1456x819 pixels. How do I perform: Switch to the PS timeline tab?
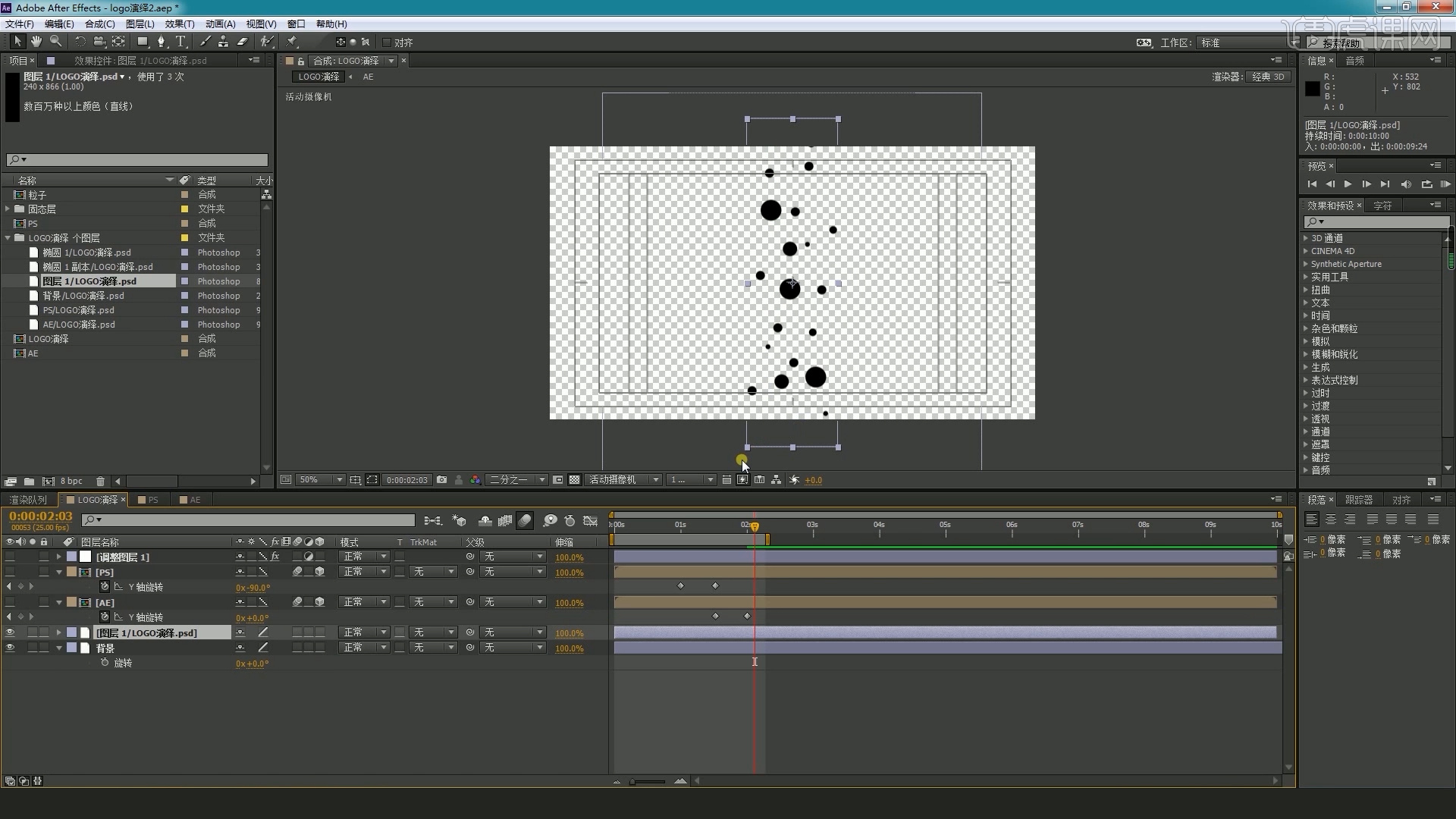149,500
